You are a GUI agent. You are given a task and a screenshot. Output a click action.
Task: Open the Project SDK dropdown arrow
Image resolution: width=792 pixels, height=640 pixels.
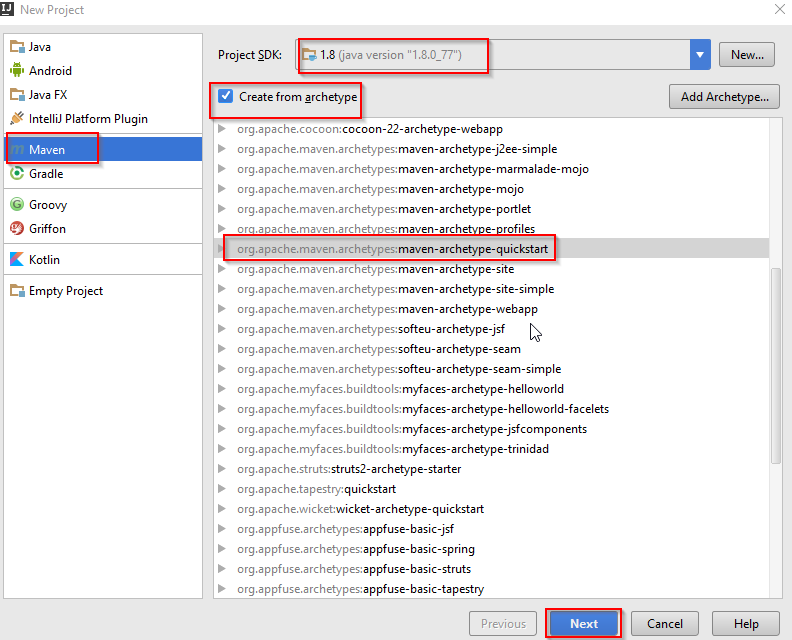click(x=700, y=55)
